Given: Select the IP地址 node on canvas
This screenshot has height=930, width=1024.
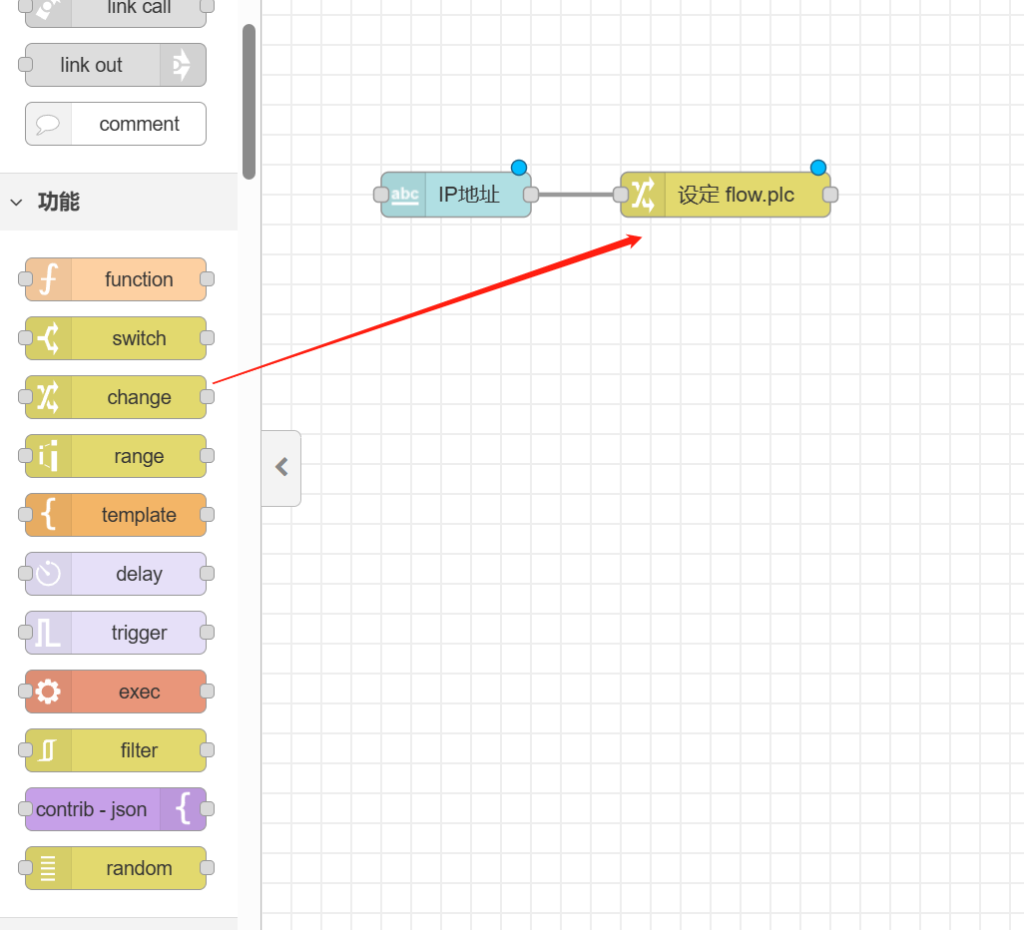Looking at the screenshot, I should pyautogui.click(x=468, y=195).
